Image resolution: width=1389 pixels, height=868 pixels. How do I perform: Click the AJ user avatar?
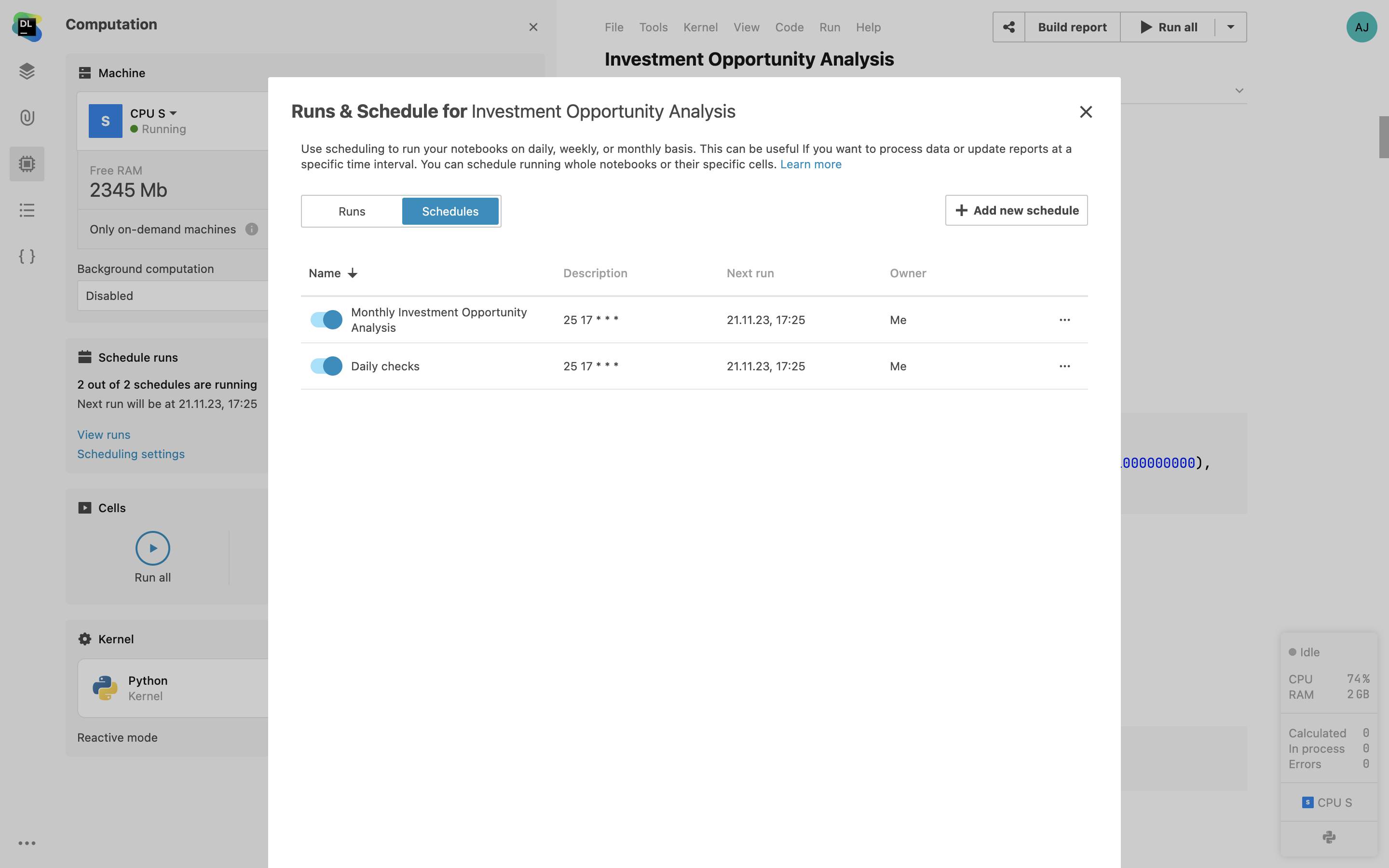(x=1362, y=27)
